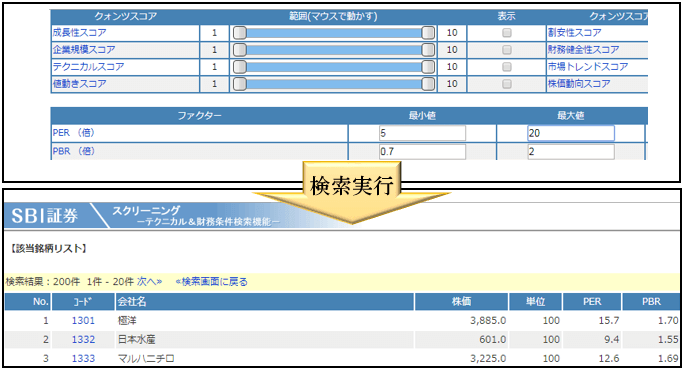Select the 【該当銘柄リスト】 heading
The height and width of the screenshot is (373, 684).
click(x=48, y=249)
